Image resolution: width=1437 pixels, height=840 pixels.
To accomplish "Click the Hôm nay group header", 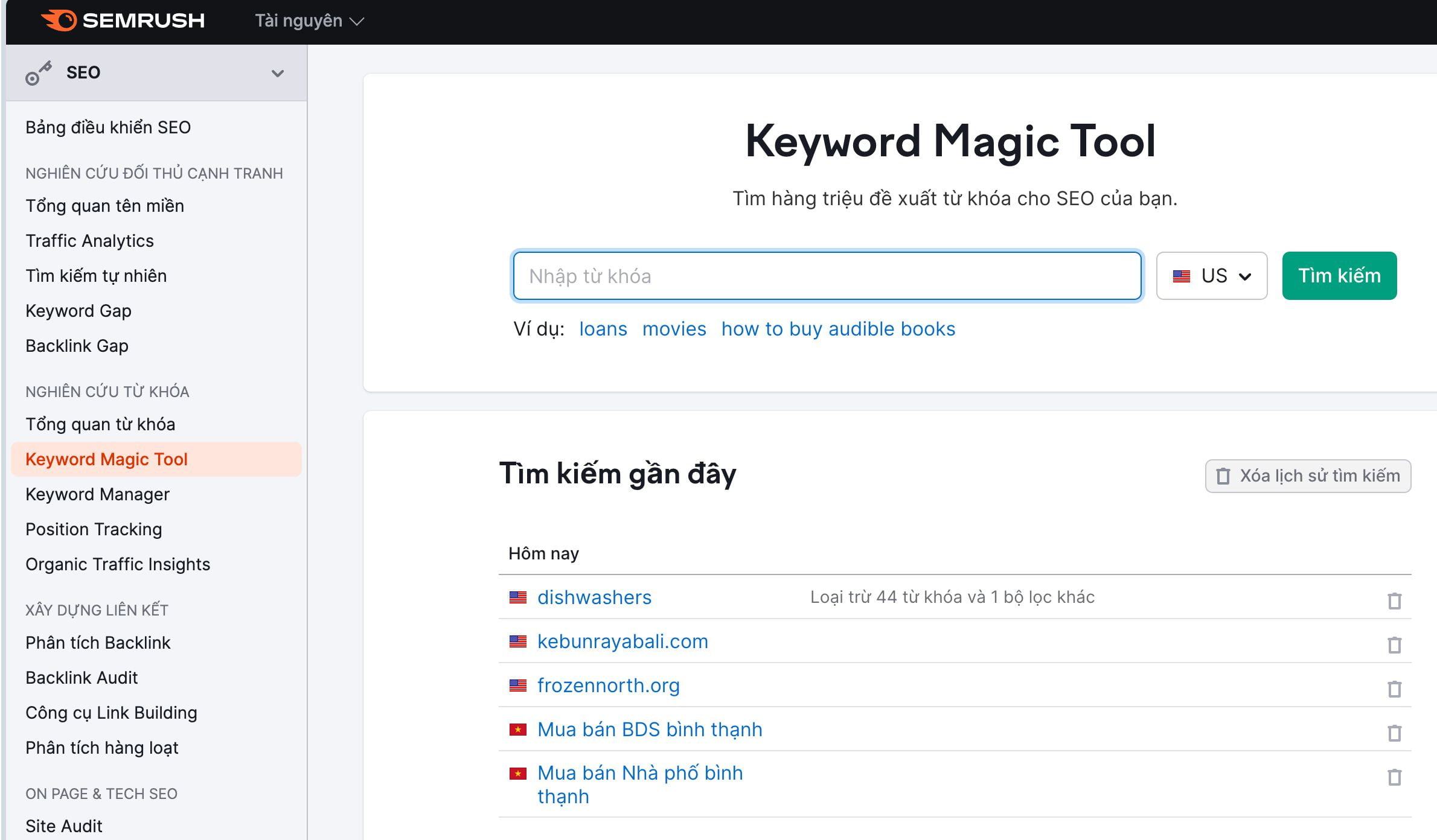I will click(543, 553).
